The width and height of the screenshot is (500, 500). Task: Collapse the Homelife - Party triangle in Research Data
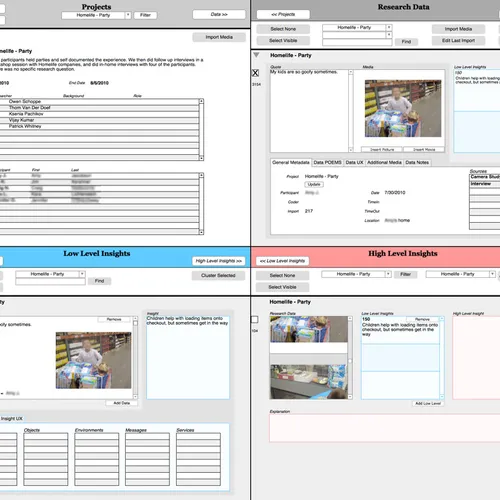256,55
